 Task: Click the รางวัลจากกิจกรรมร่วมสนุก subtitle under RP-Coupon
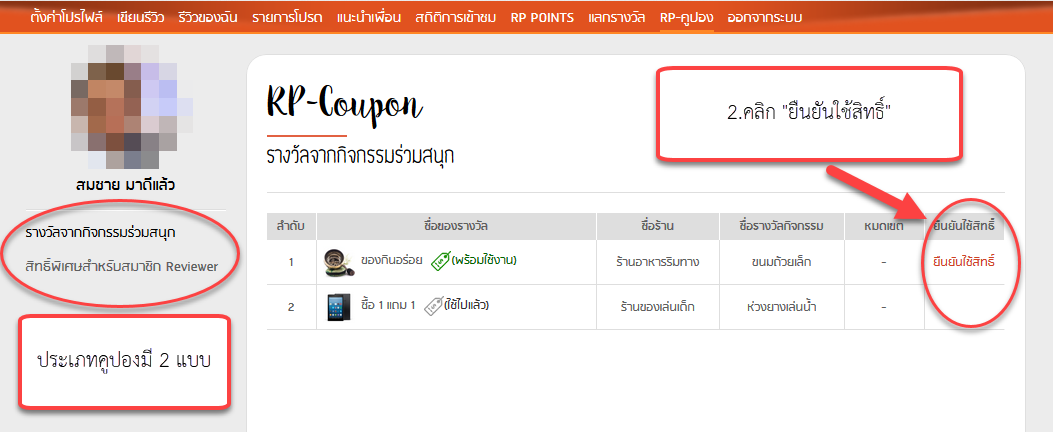[360, 156]
